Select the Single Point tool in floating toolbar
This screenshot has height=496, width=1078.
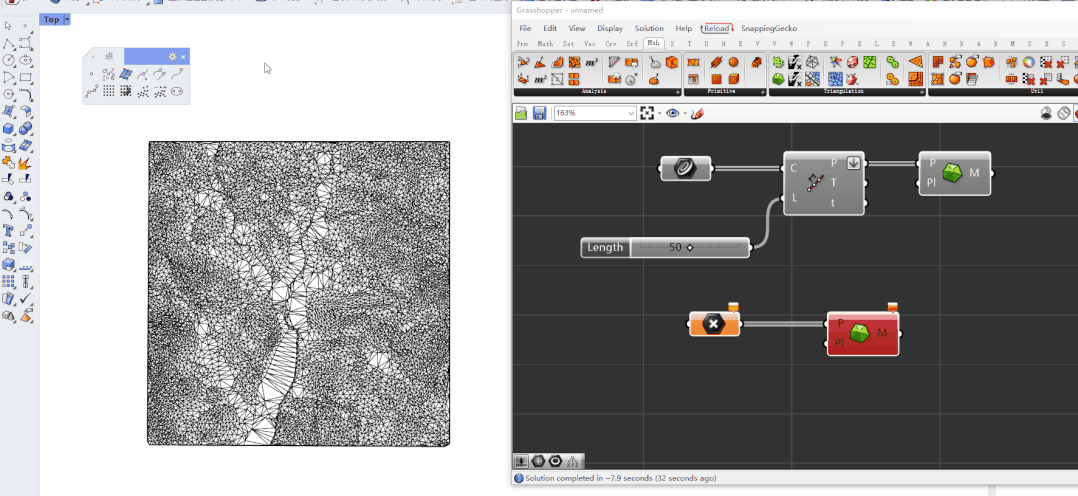tap(91, 74)
